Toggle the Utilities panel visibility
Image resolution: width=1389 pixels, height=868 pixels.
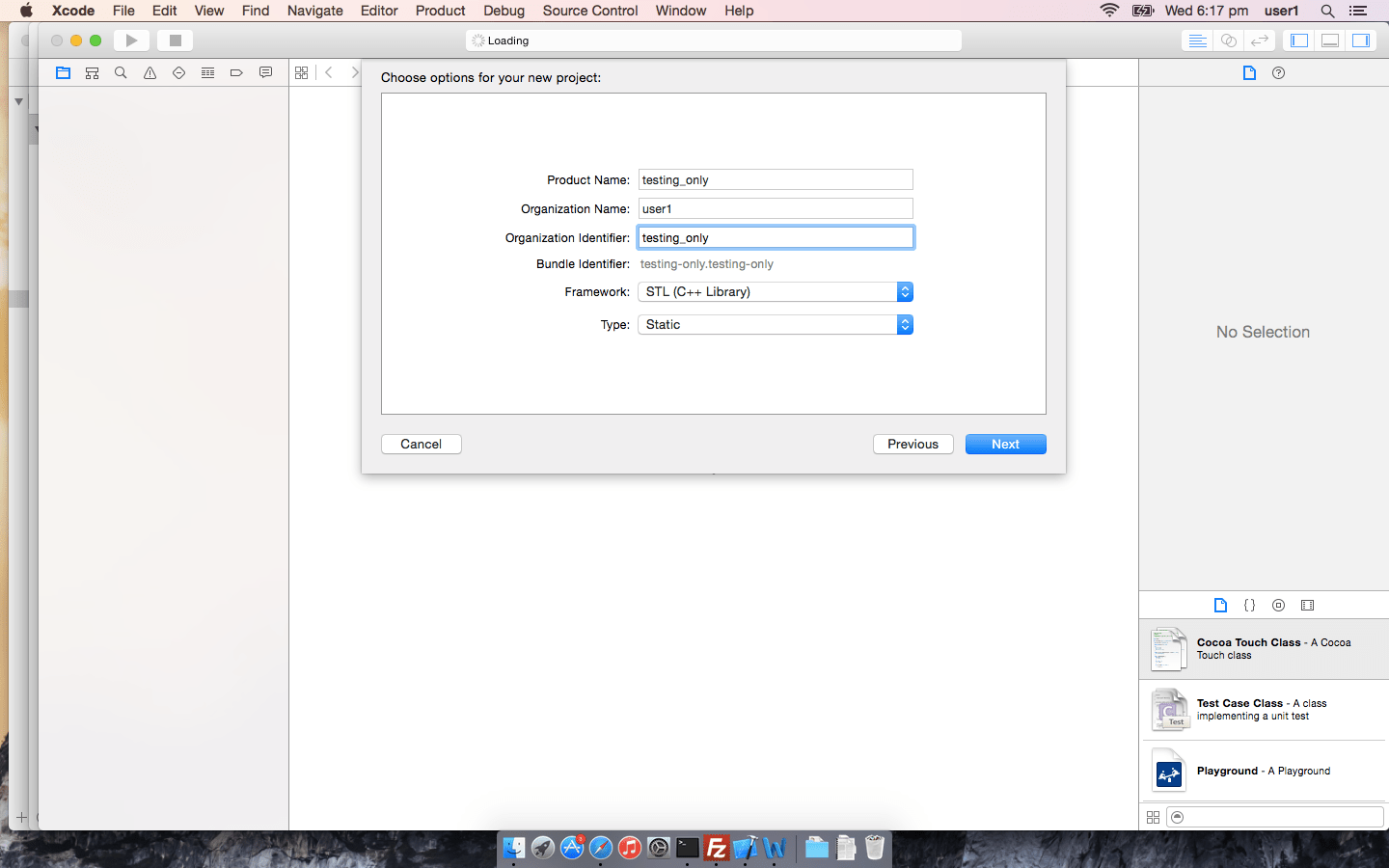[x=1361, y=40]
